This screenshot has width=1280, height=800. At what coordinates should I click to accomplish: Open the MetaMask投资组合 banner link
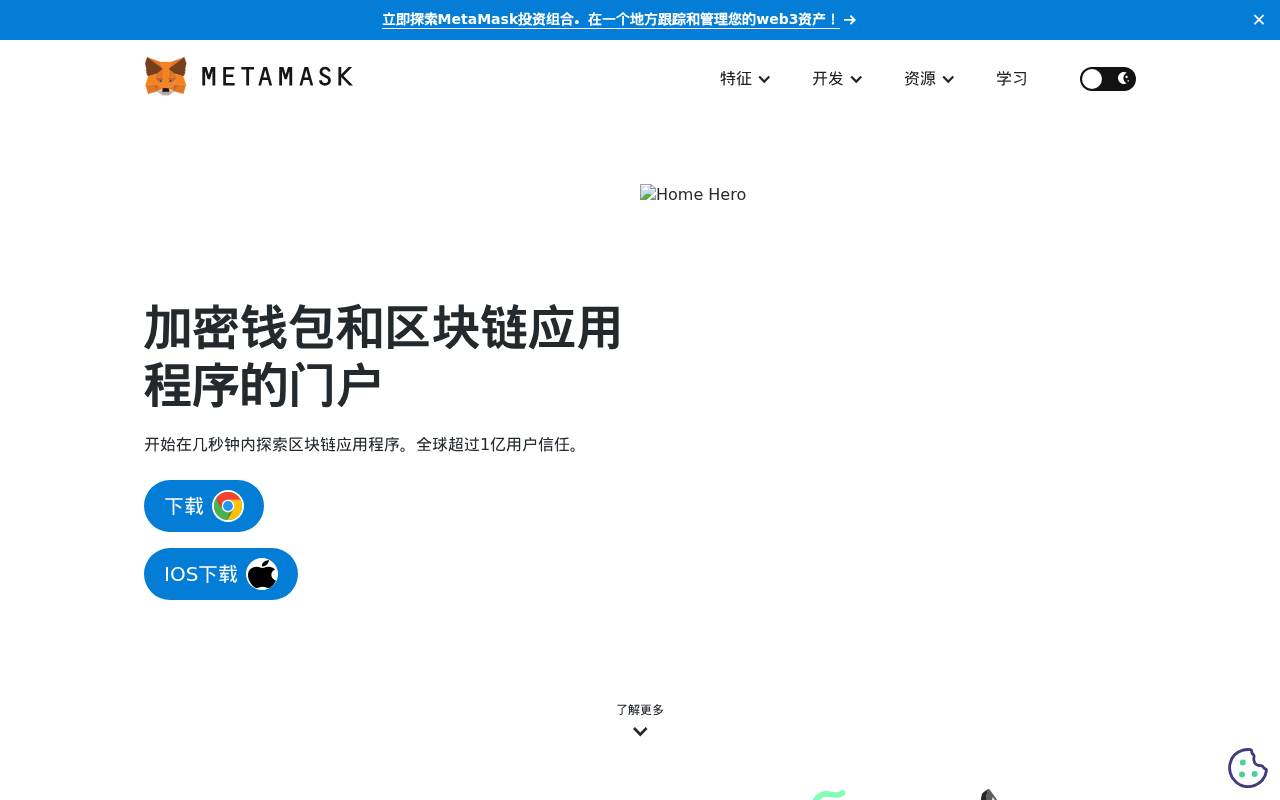(610, 20)
